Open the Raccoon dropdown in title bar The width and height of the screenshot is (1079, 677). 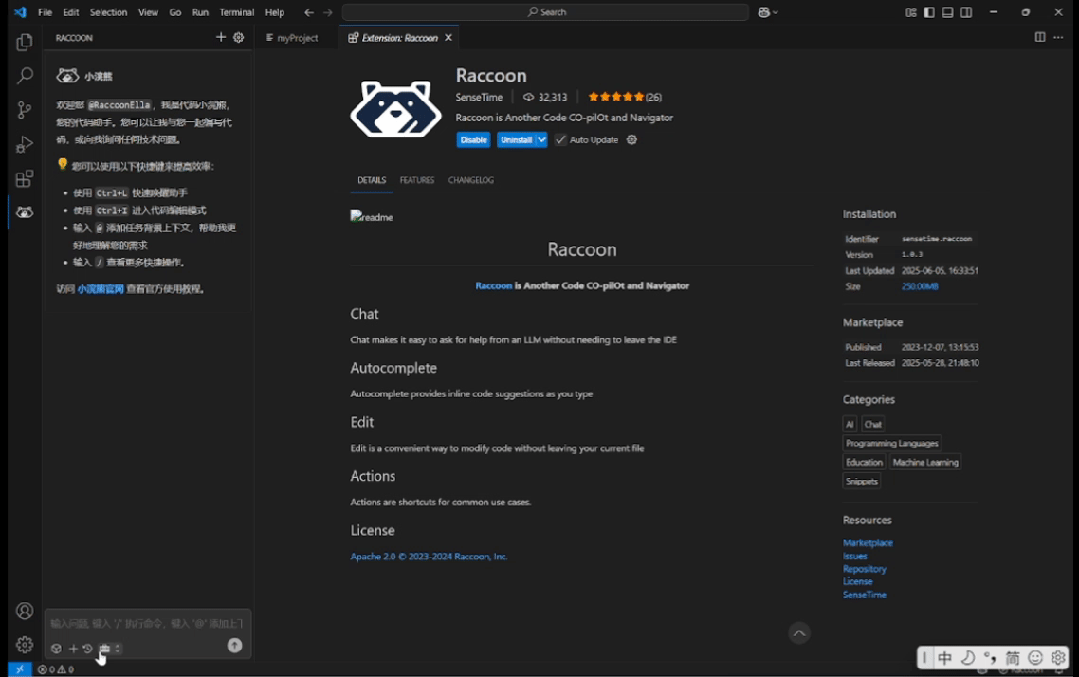pos(767,12)
